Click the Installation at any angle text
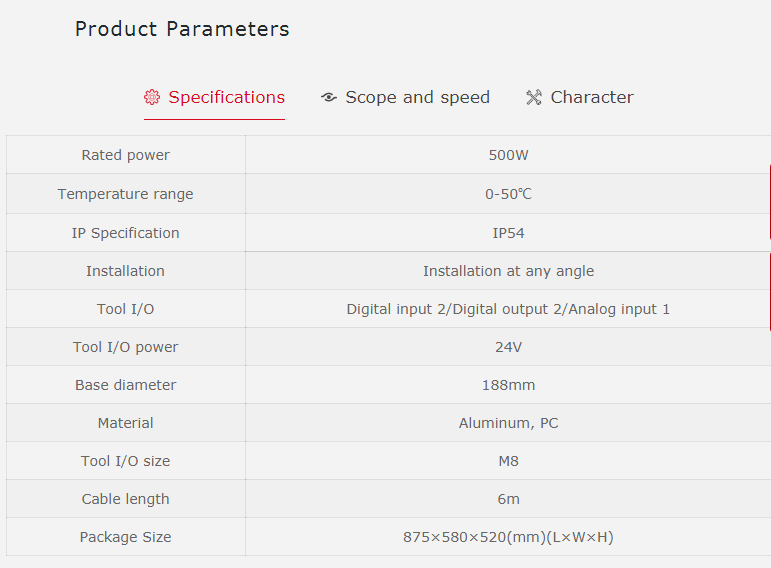Viewport: 771px width, 568px height. coord(508,271)
